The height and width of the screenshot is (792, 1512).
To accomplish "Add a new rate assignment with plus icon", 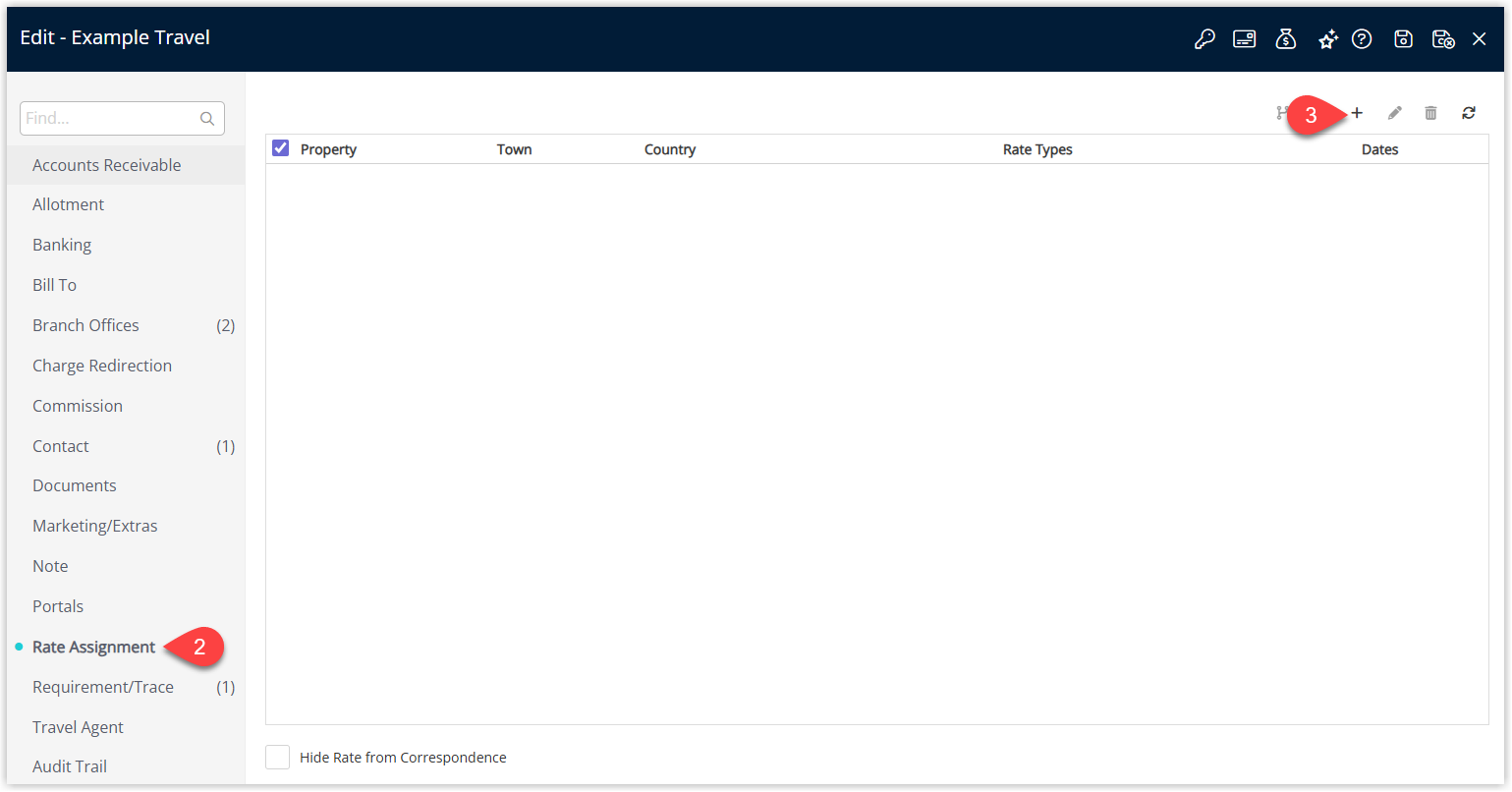I will (x=1357, y=113).
